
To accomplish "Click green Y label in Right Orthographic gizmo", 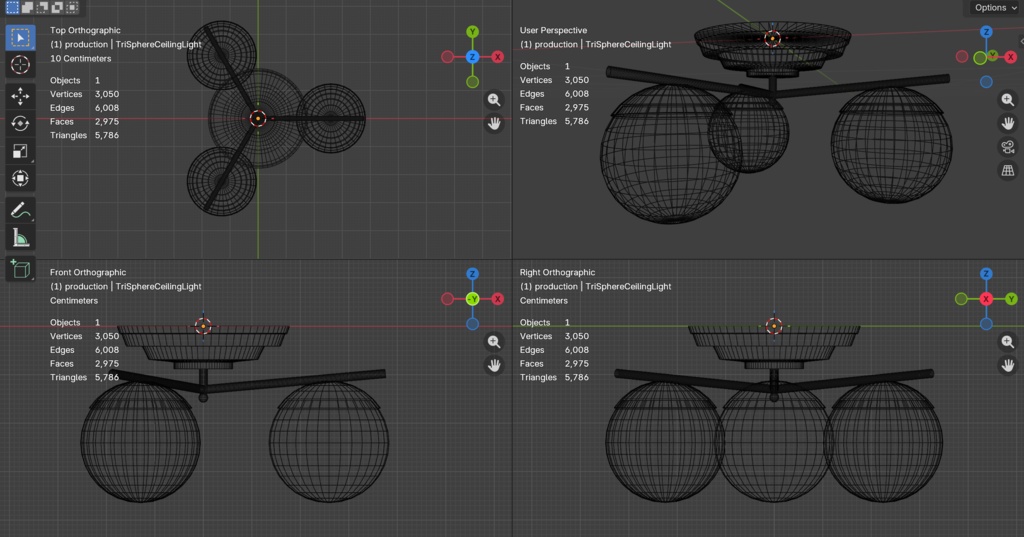I will point(1011,299).
